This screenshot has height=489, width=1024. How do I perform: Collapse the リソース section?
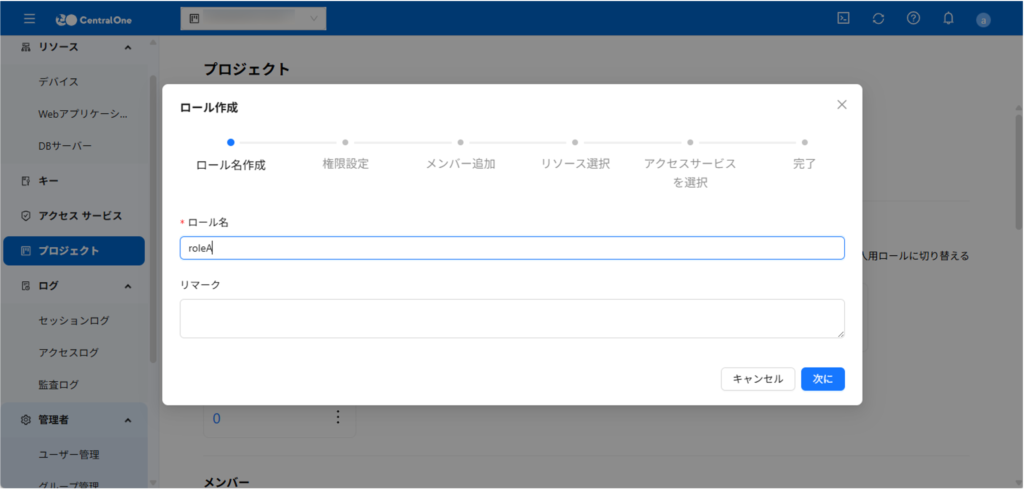pyautogui.click(x=127, y=47)
